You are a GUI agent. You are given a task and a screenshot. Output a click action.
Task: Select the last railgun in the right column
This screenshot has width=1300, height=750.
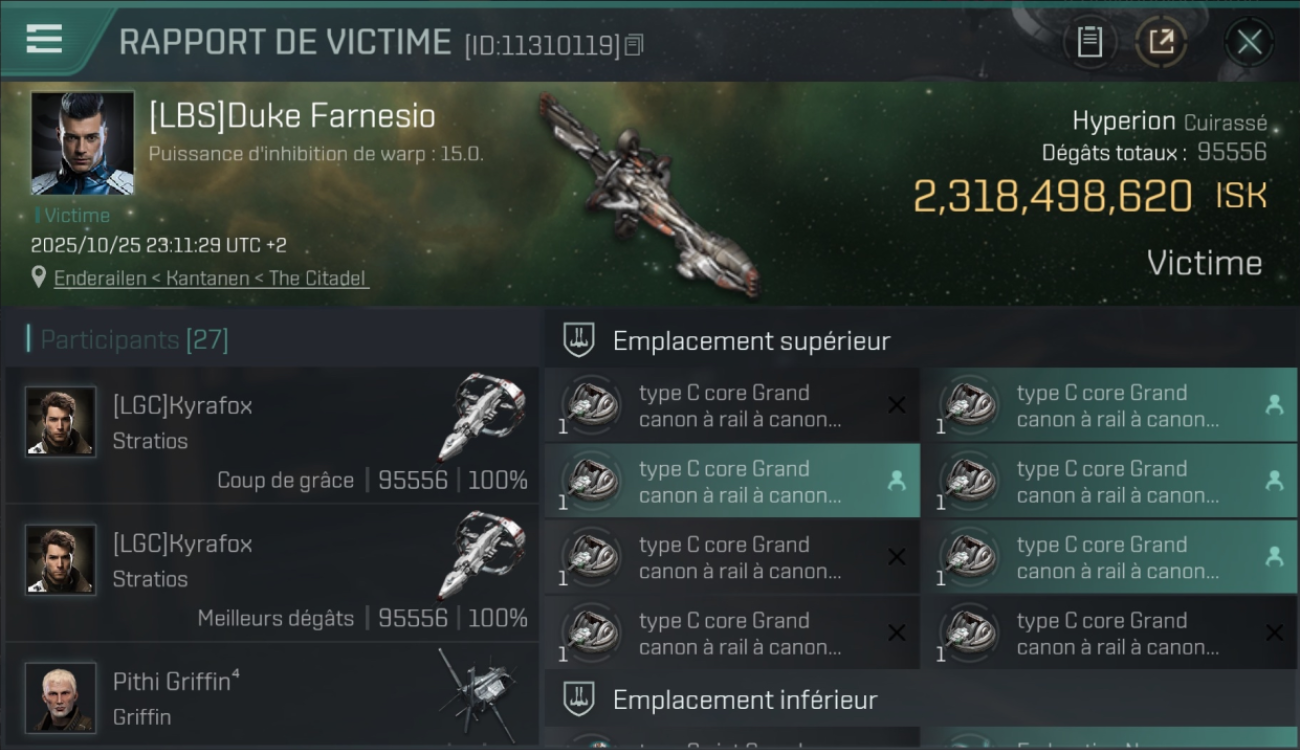point(1109,633)
